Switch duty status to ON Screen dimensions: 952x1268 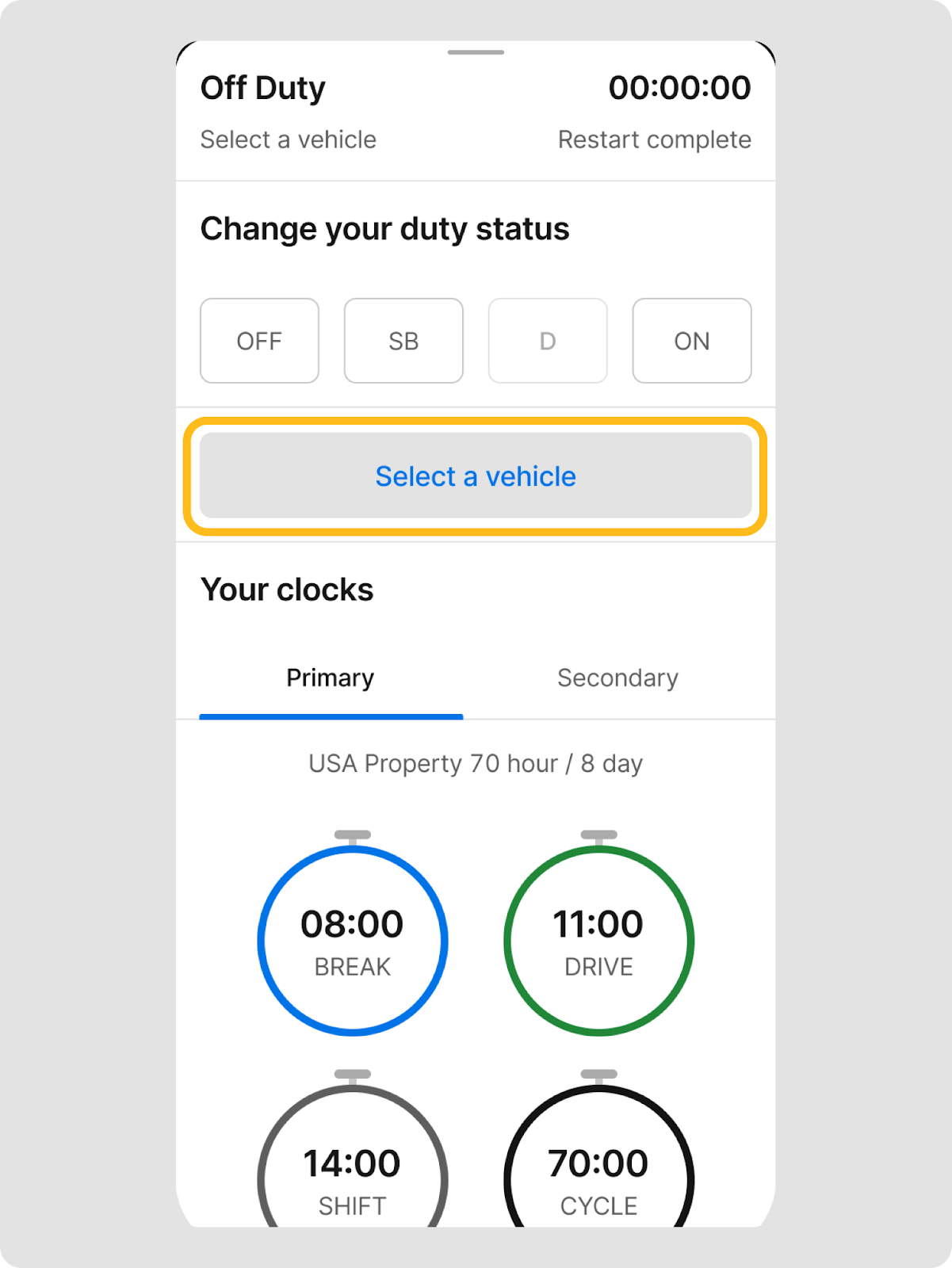coord(691,341)
